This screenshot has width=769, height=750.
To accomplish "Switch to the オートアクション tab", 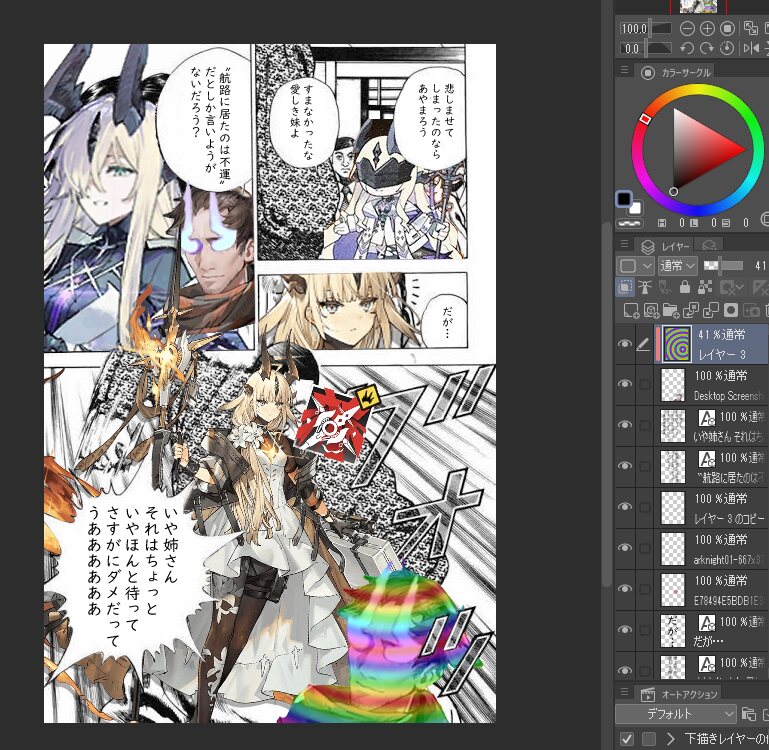I will (x=679, y=694).
